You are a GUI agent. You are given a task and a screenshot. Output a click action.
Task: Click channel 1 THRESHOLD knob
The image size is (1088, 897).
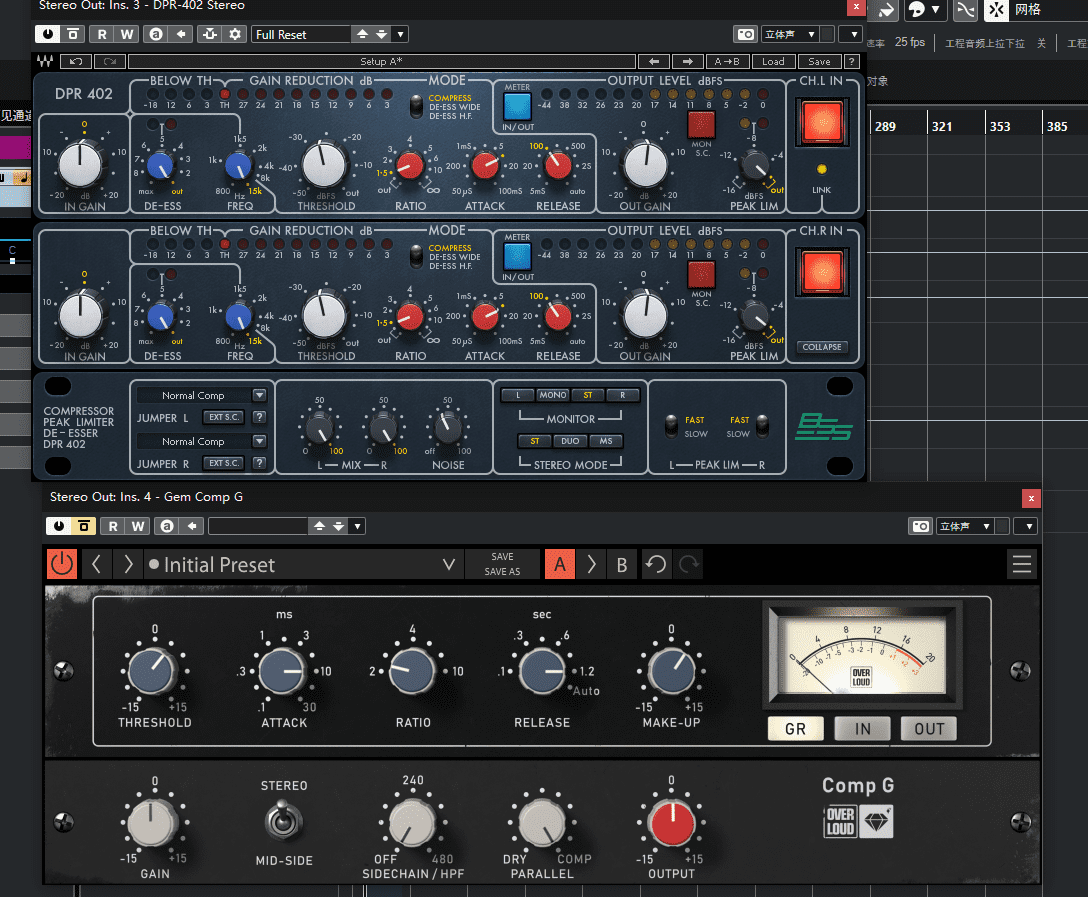click(x=323, y=165)
